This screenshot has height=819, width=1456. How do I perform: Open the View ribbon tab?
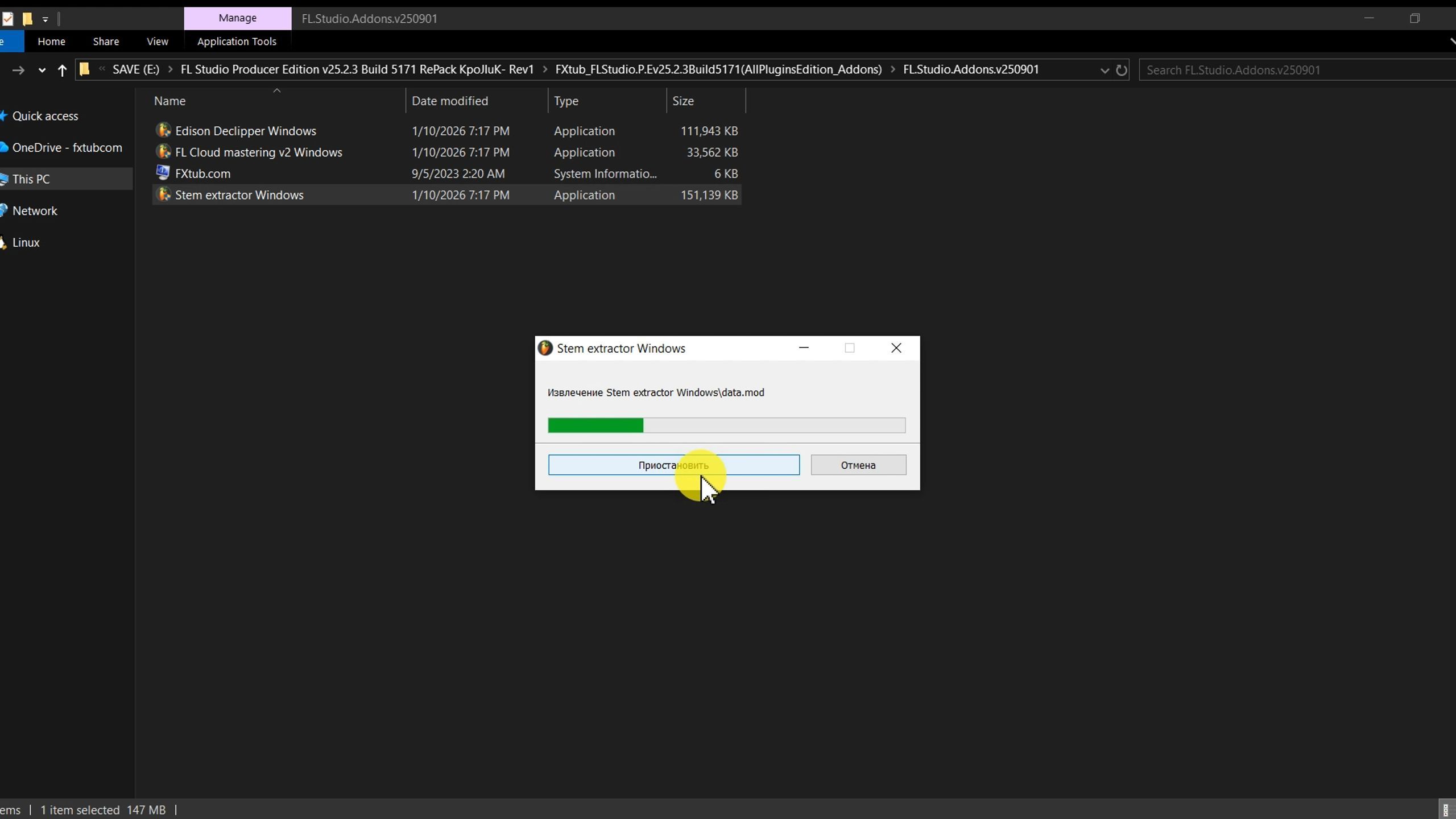click(x=157, y=42)
